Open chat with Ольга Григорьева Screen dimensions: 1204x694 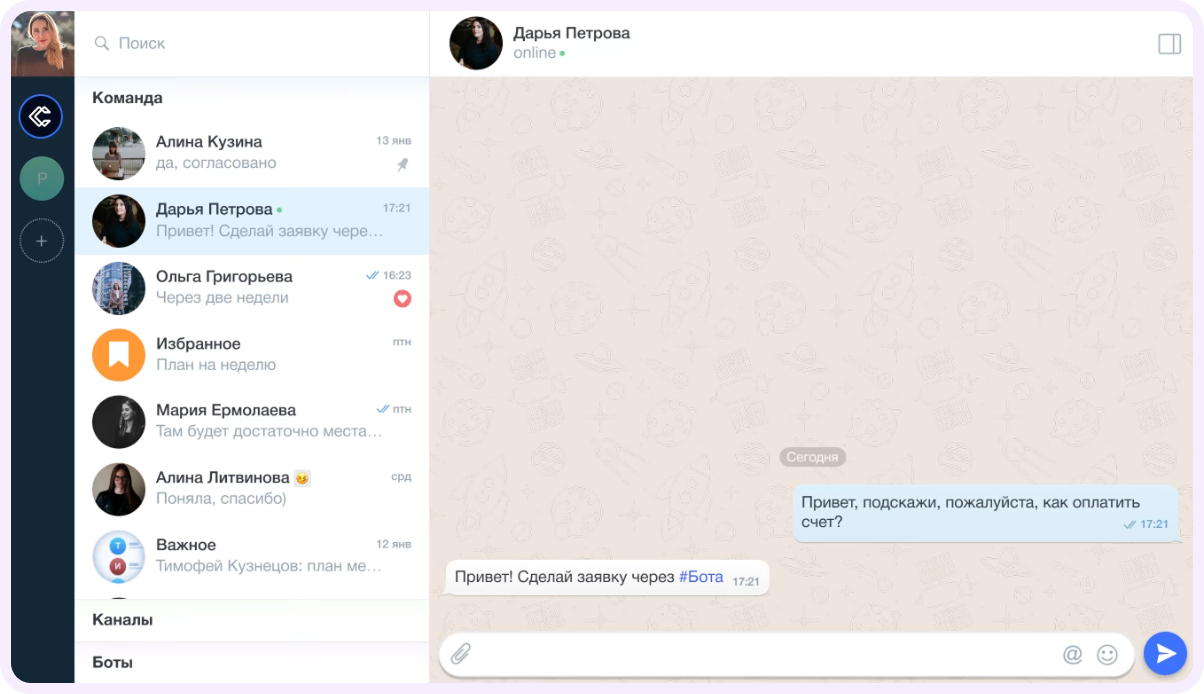click(x=252, y=288)
